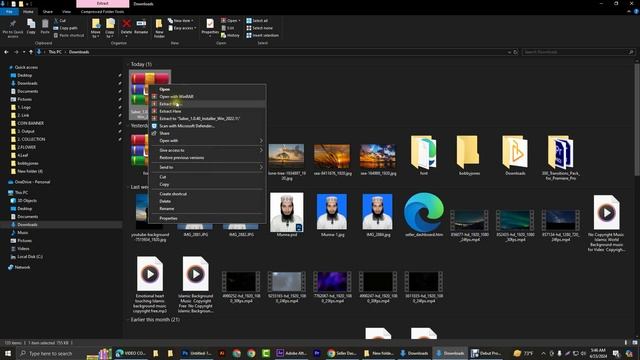Image resolution: width=640 pixels, height=360 pixels.
Task: Open the font folder
Action: pos(424,156)
